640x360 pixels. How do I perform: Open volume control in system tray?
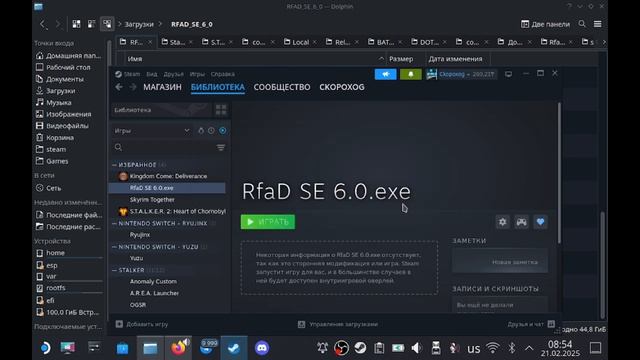pos(417,348)
